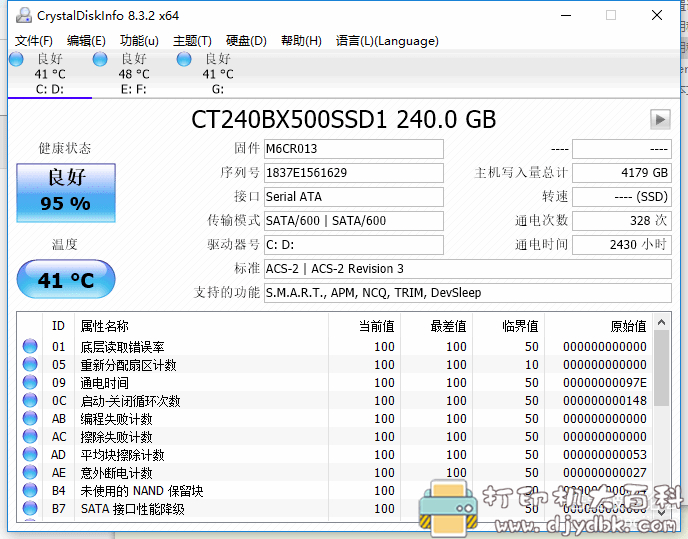688x539 pixels.
Task: Select attribute name 平均块擦除计数
Action: click(x=122, y=455)
